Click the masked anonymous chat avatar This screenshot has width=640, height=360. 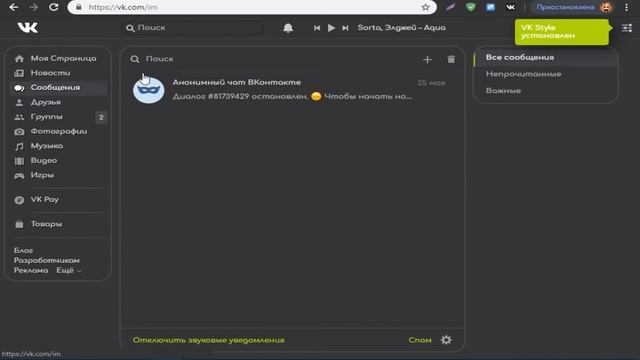click(149, 89)
